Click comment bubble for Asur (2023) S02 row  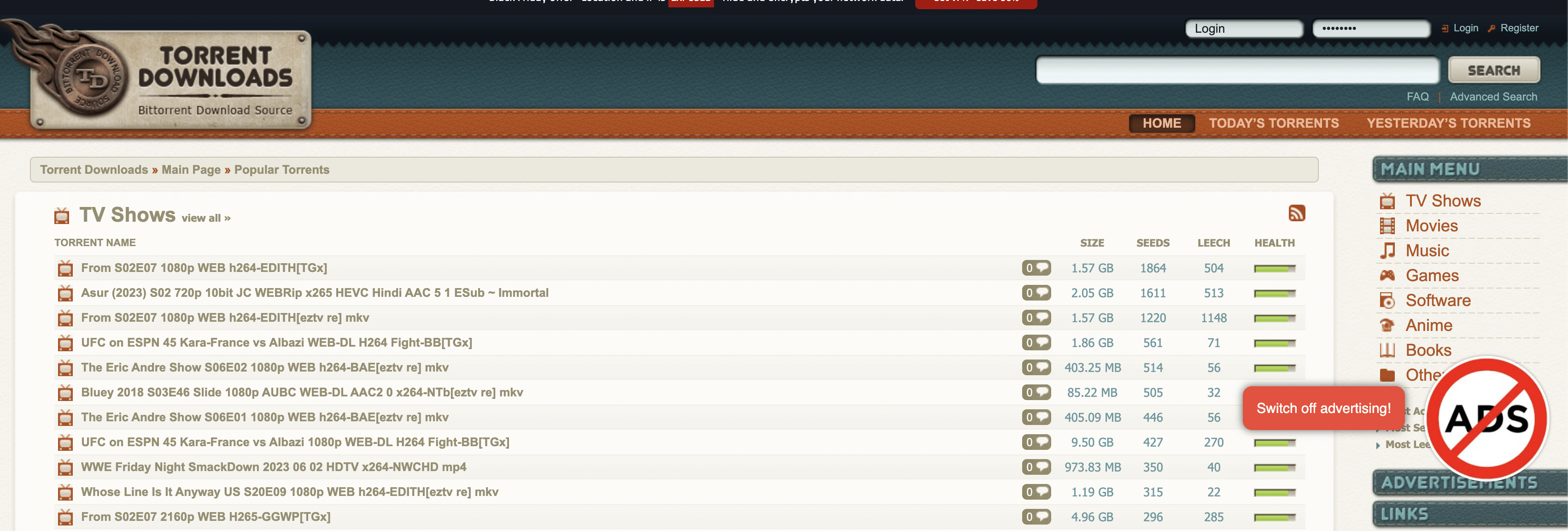click(1036, 293)
